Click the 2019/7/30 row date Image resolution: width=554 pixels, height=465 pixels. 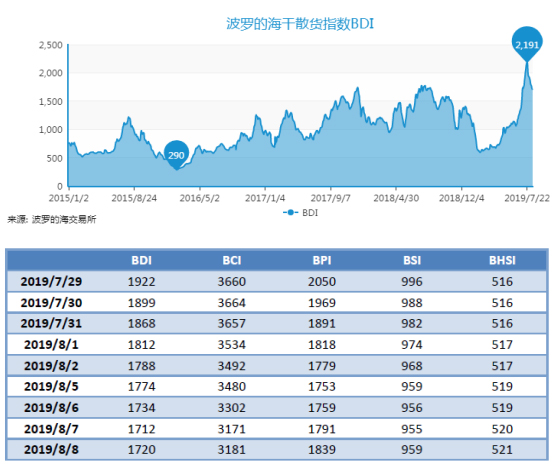coord(51,303)
